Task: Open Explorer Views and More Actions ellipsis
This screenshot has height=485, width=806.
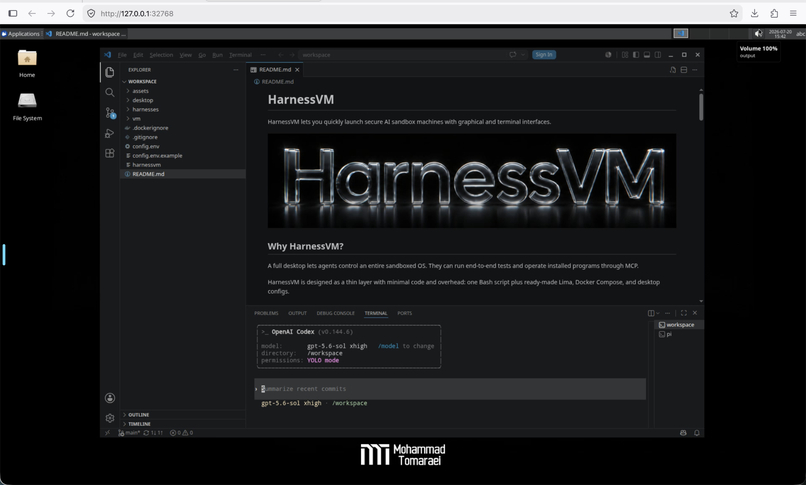Action: (x=236, y=70)
